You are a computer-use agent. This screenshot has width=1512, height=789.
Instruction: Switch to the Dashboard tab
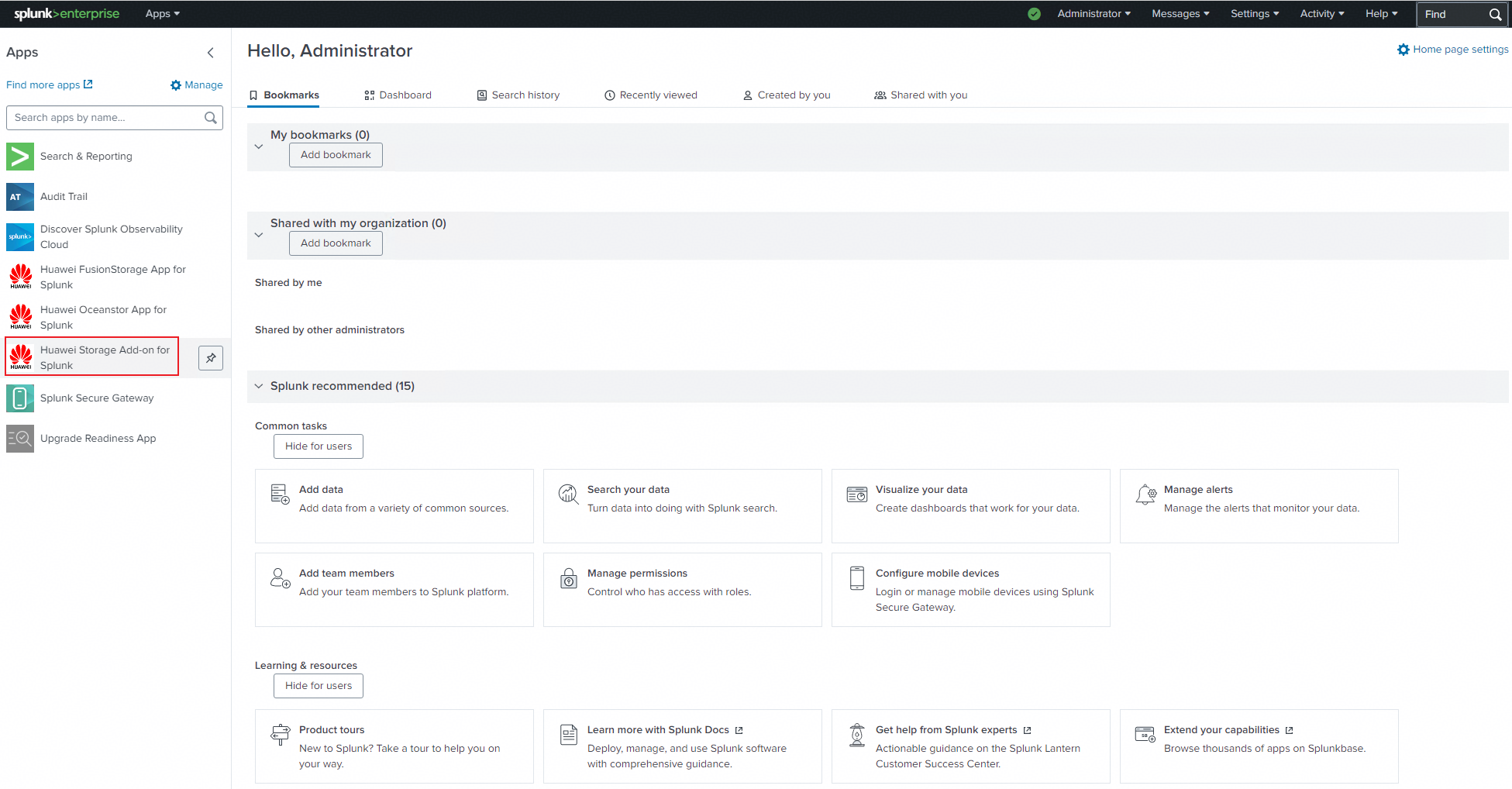click(398, 95)
